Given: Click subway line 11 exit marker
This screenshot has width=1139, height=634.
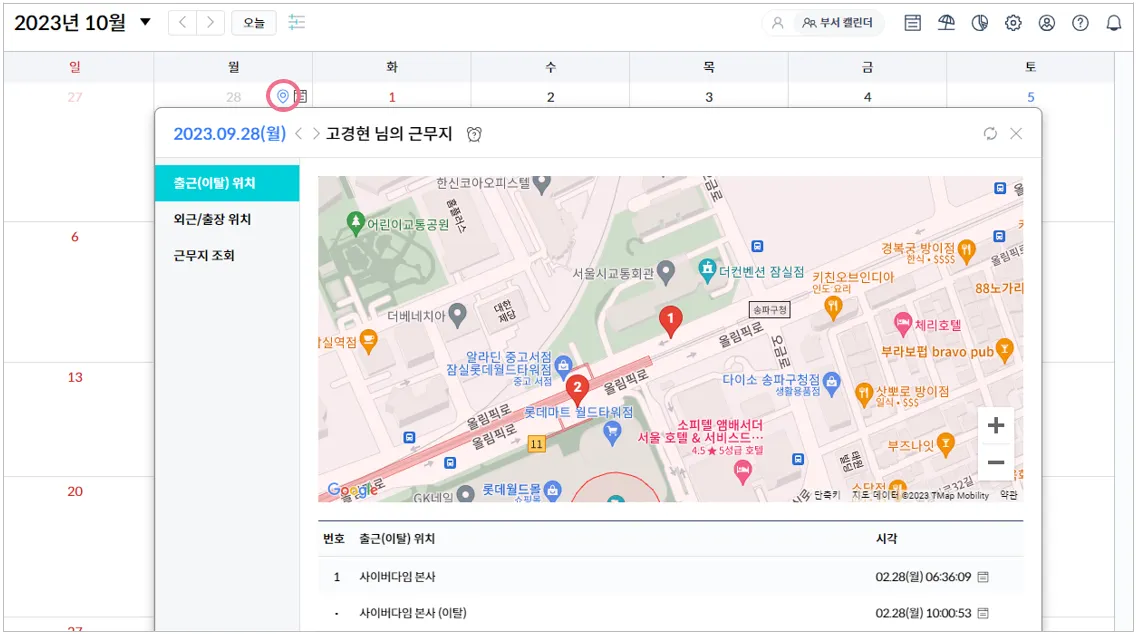Looking at the screenshot, I should (x=536, y=444).
